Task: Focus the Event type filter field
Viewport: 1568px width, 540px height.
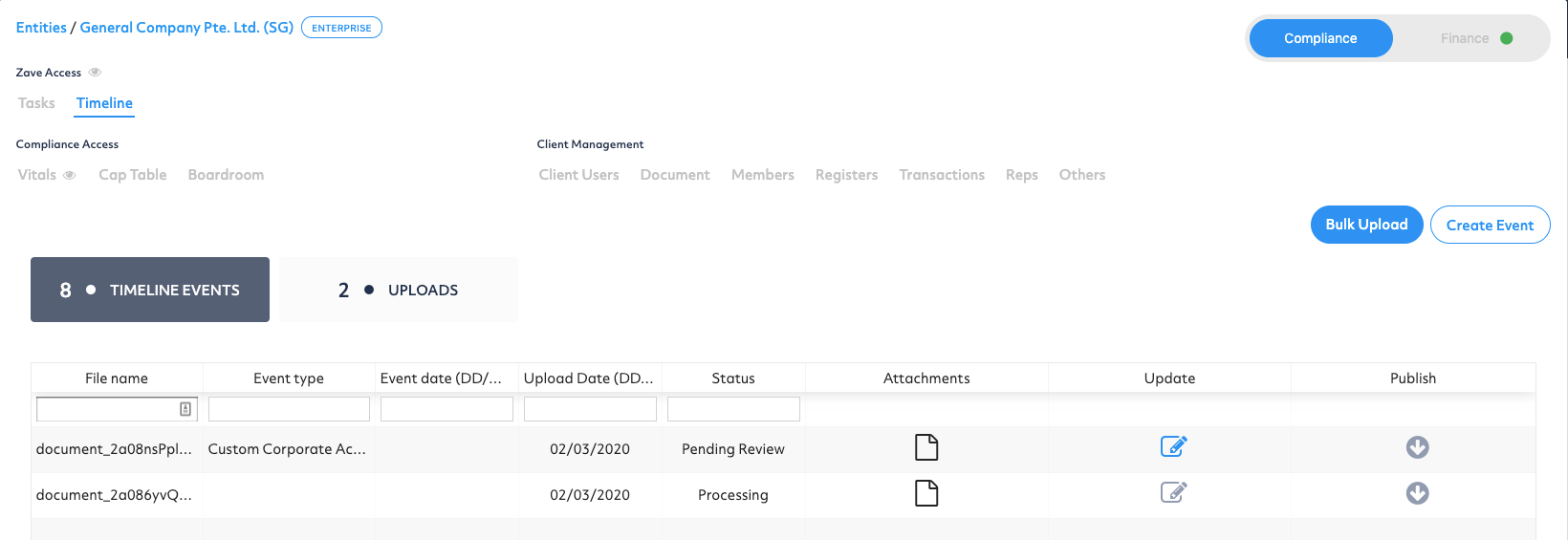Action: point(289,409)
